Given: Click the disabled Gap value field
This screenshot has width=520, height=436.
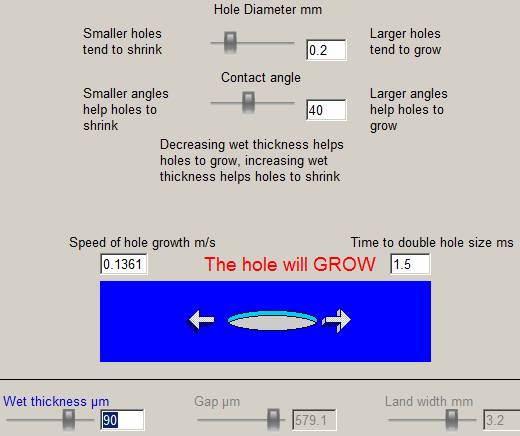Looking at the screenshot, I should click(x=314, y=420).
